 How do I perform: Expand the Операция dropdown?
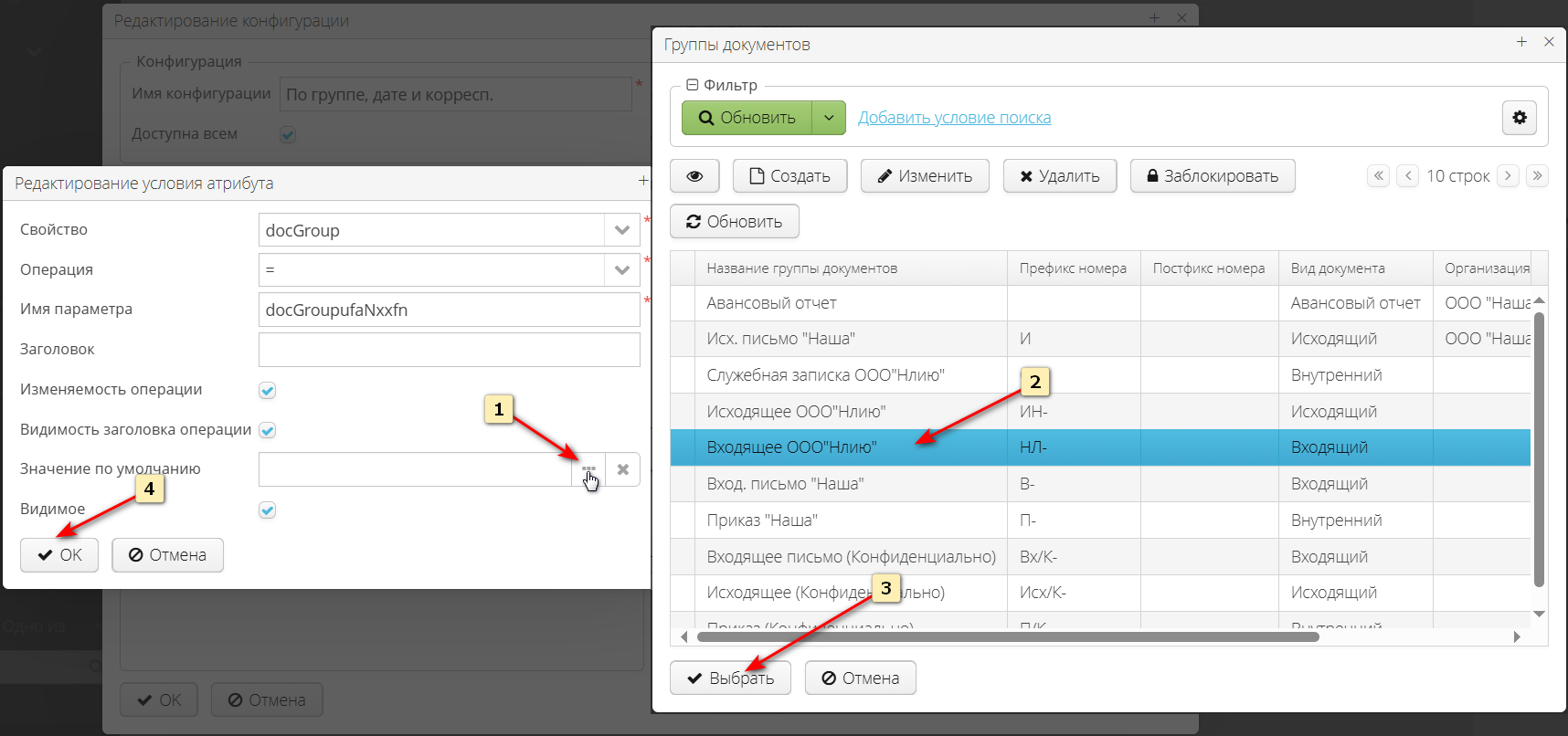click(x=622, y=270)
